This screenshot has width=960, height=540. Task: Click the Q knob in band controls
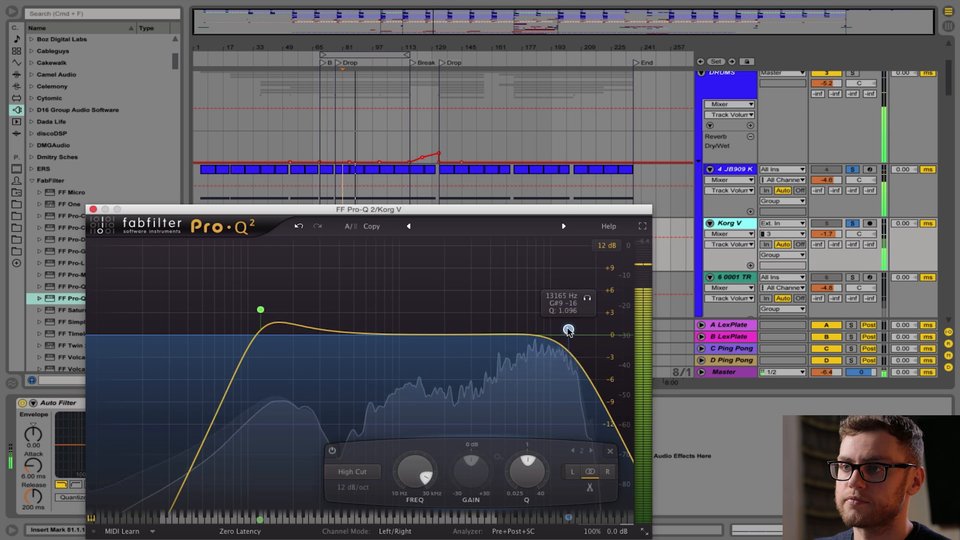coord(527,470)
